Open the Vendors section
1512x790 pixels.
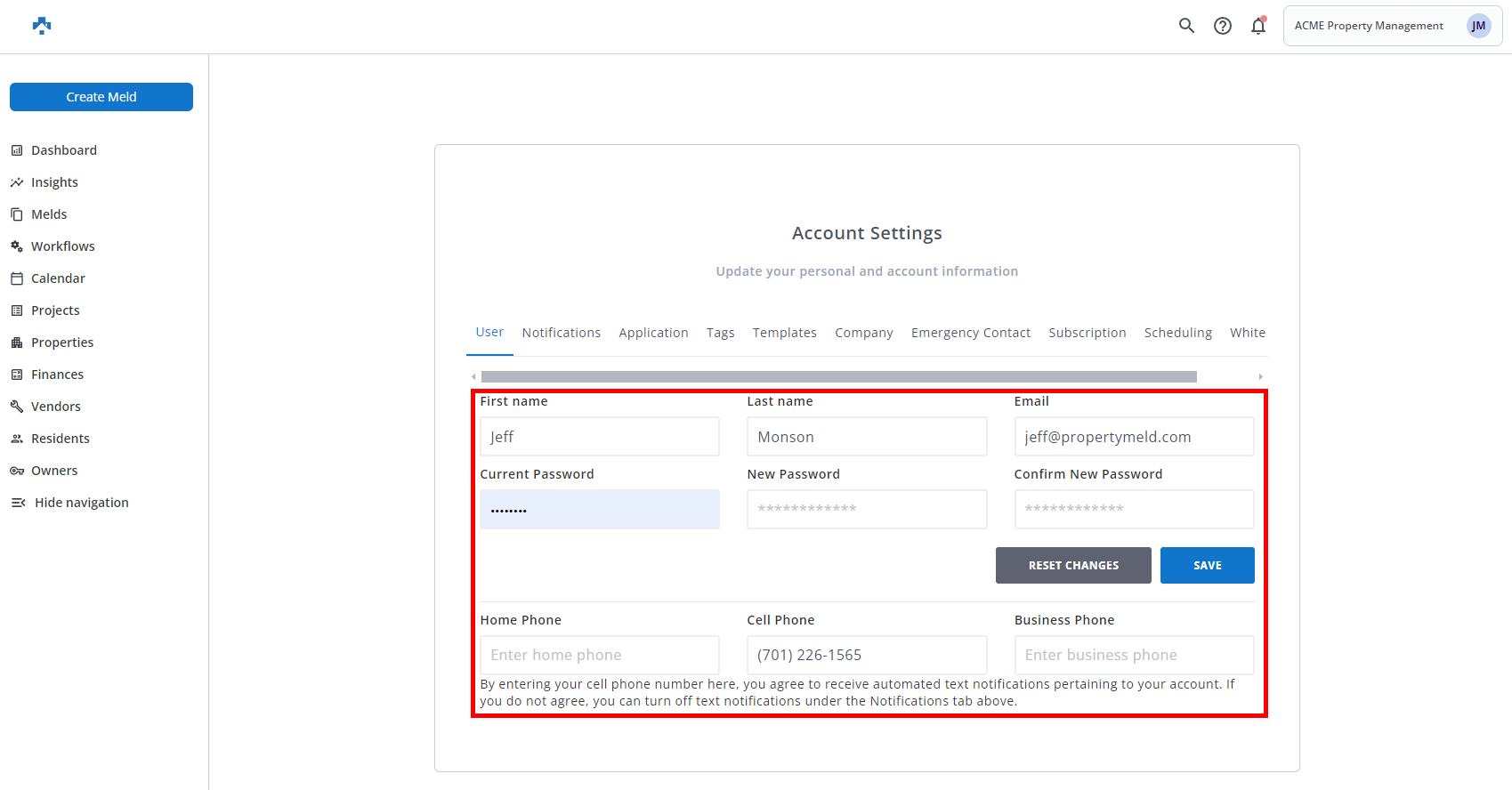tap(55, 407)
